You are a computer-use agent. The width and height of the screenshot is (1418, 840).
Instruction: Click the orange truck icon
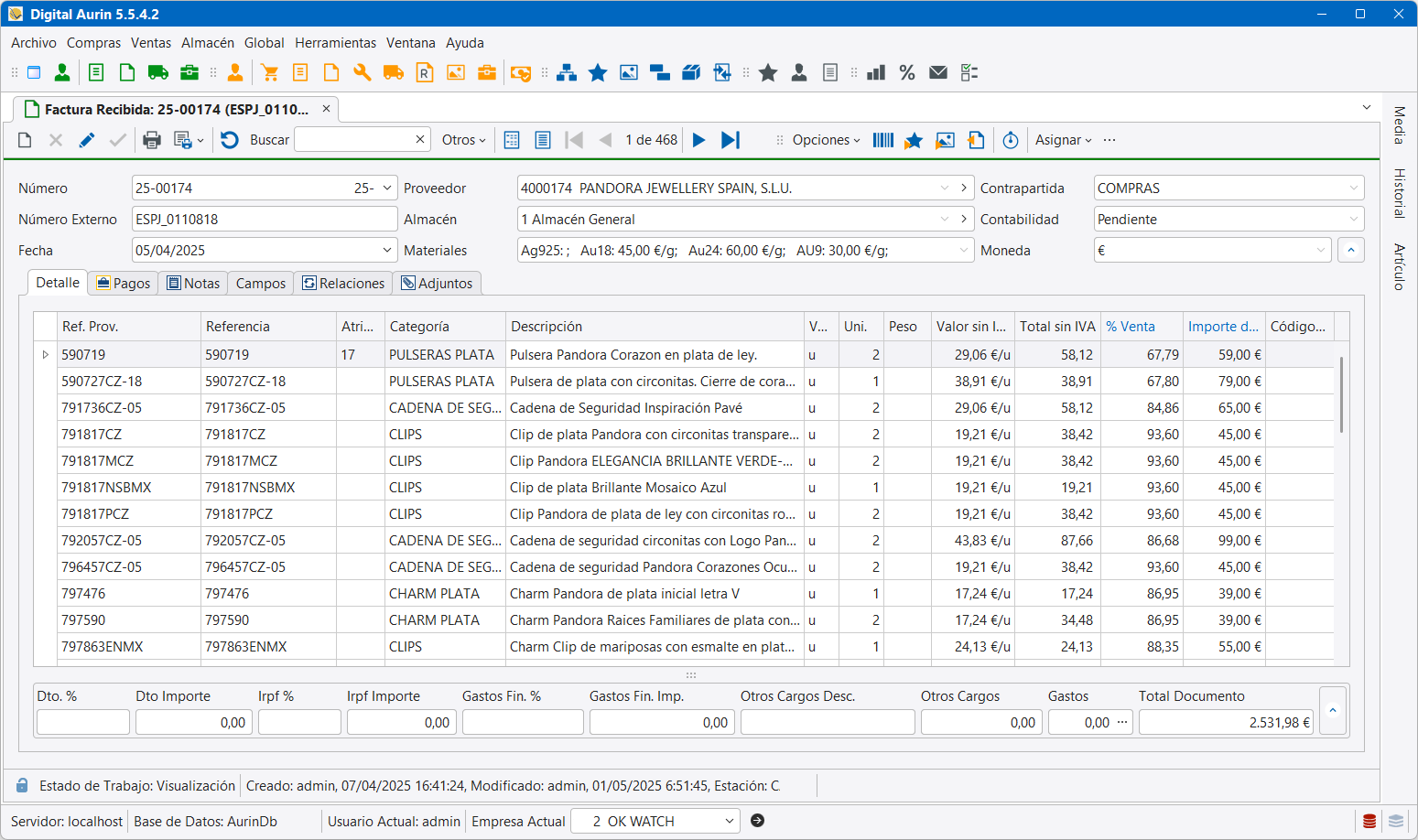click(x=394, y=72)
